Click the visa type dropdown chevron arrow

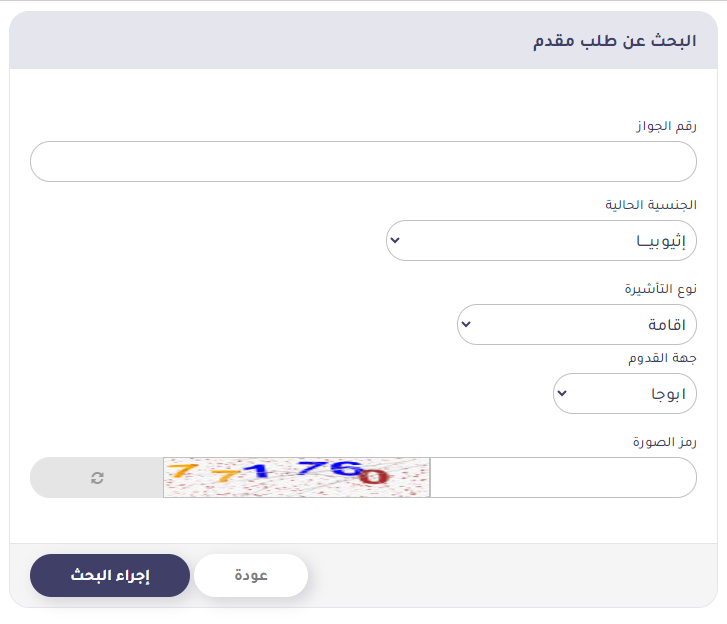pyautogui.click(x=466, y=325)
